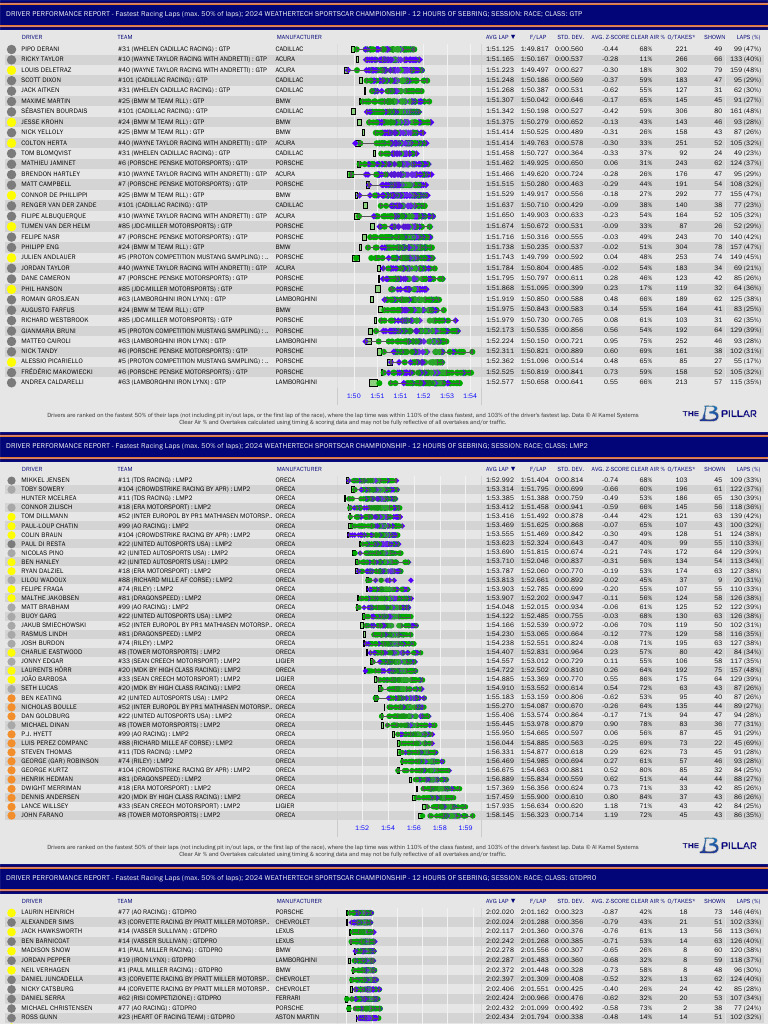The width and height of the screenshot is (768, 1024).
Task: Click the 1:59 axis label in LMP2 chart
Action: (x=465, y=828)
